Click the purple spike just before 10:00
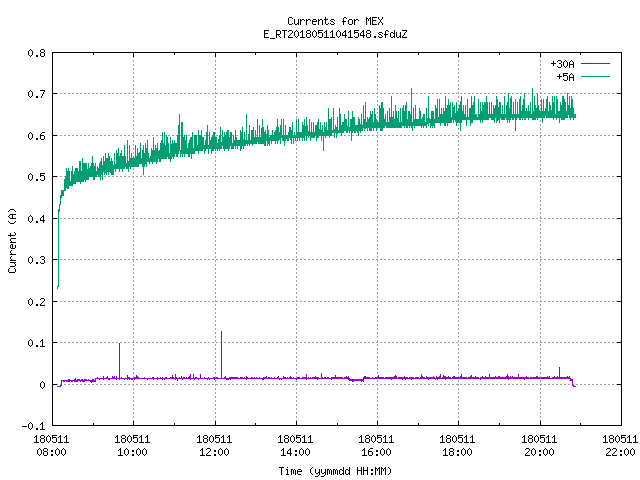 (120, 360)
